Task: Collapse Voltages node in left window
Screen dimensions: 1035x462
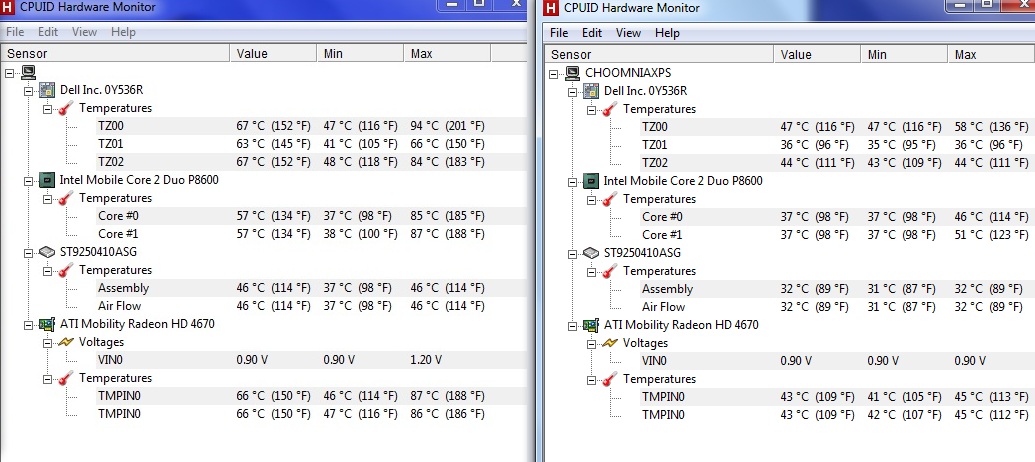Action: (48, 343)
